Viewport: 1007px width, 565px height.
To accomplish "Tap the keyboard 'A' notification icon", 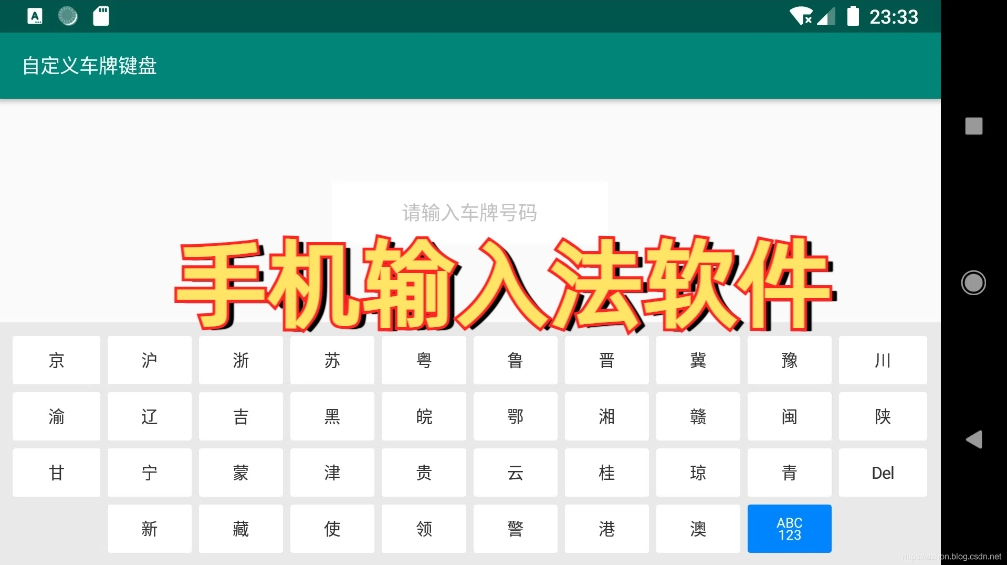I will pyautogui.click(x=35, y=16).
